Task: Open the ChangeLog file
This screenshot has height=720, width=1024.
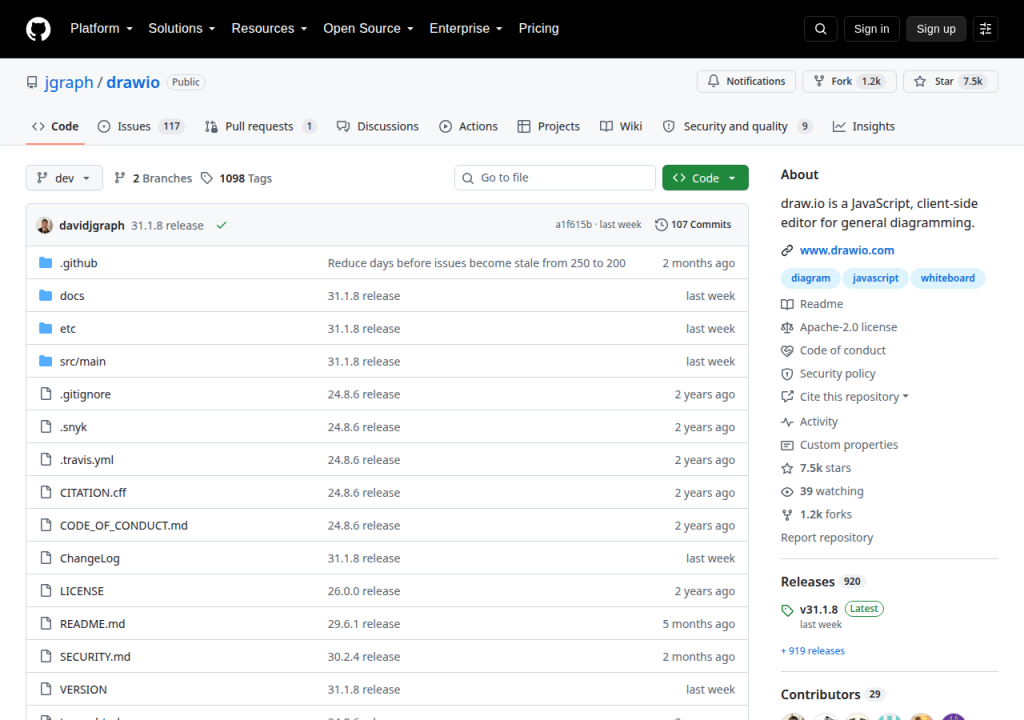Action: point(89,558)
